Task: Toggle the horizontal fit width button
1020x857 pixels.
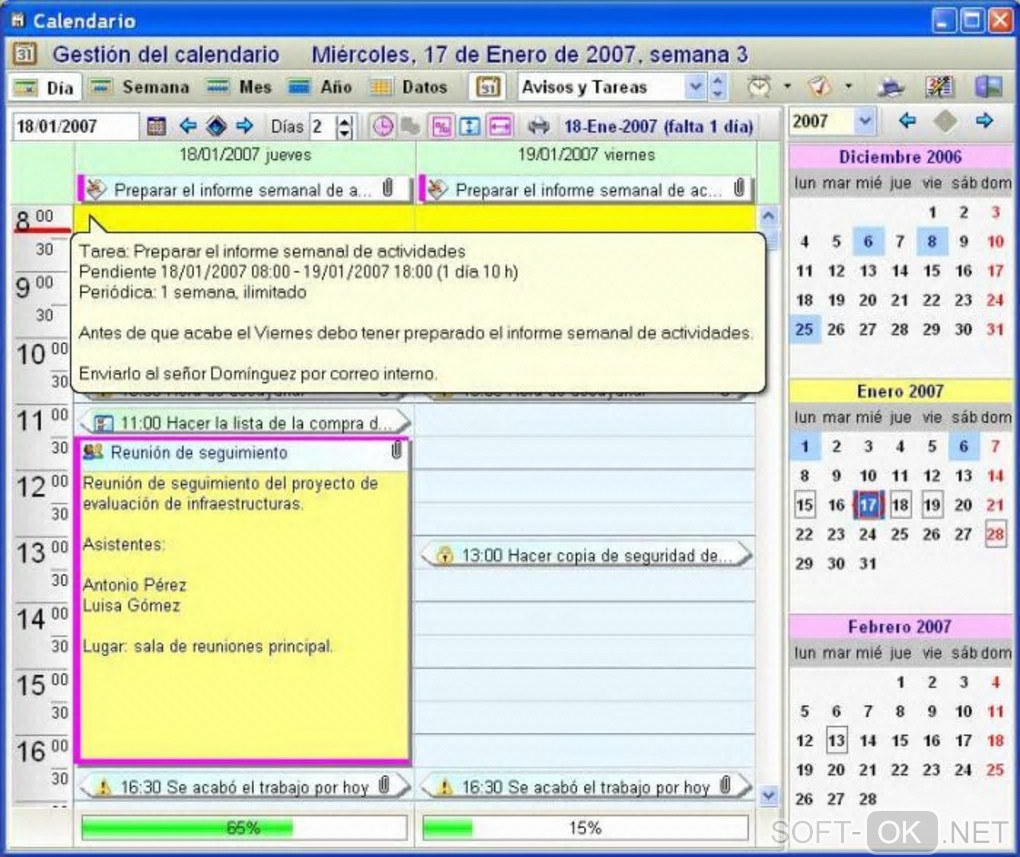Action: 500,126
